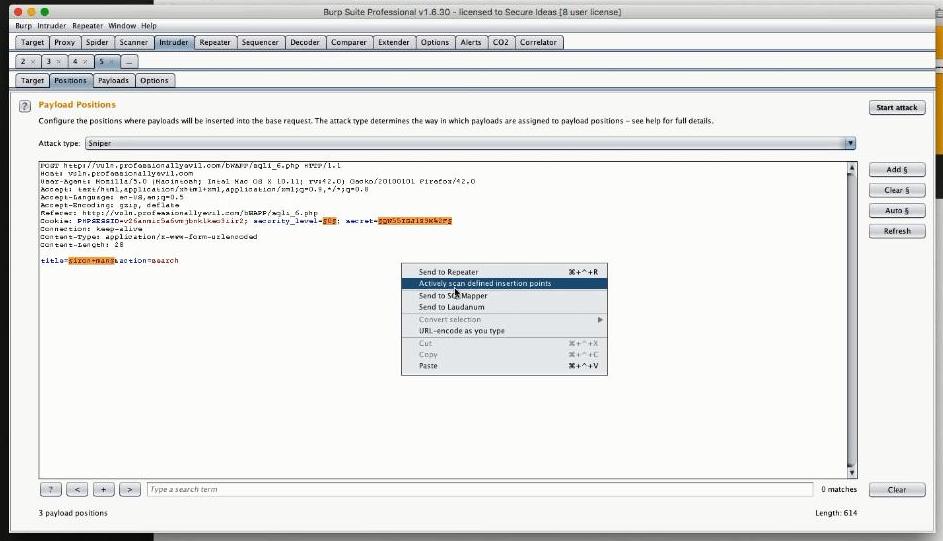Click the Auto § button
Screen dimensions: 943x541
coord(897,210)
